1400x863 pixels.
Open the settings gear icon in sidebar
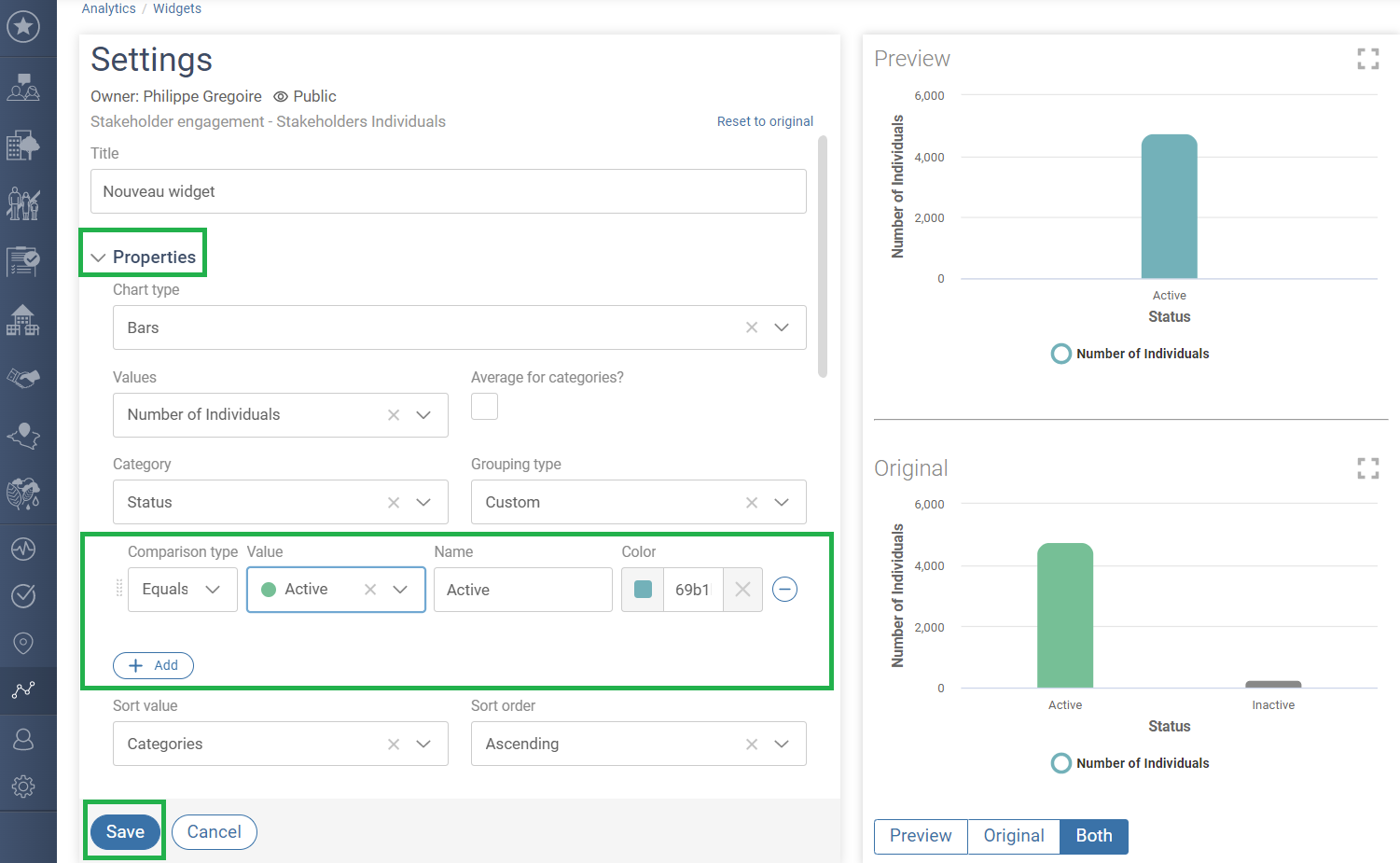click(x=23, y=786)
